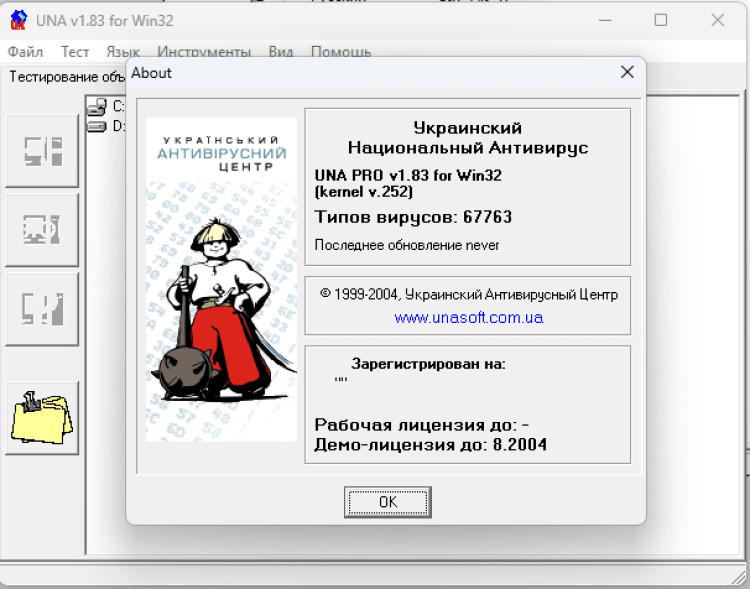Close the UNA main window
The image size is (750, 589).
[x=717, y=20]
